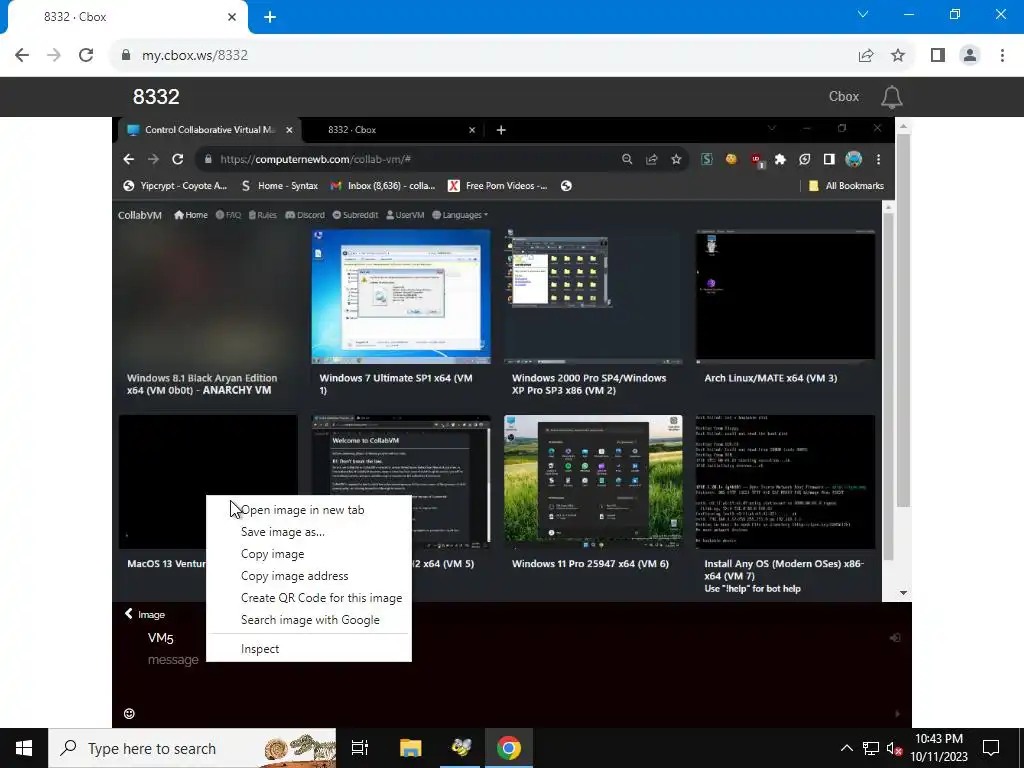
Task: Choose 'Open image in new tab'
Action: 309,510
